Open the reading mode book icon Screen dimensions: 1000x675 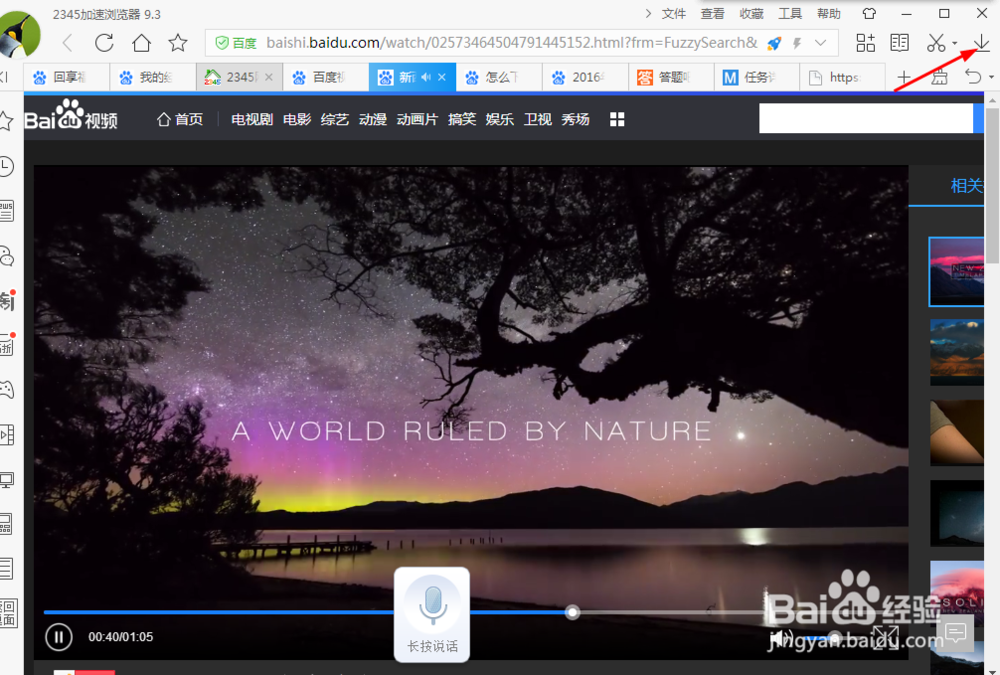(900, 43)
